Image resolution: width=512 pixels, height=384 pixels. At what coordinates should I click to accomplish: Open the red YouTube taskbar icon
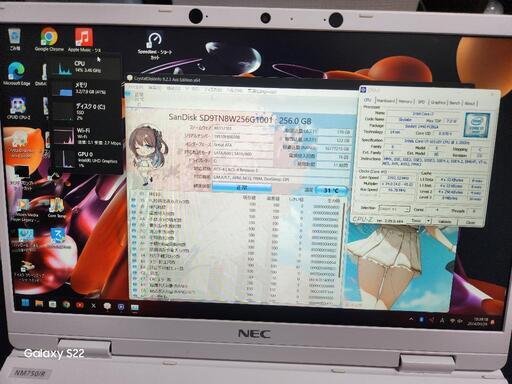[80, 305]
